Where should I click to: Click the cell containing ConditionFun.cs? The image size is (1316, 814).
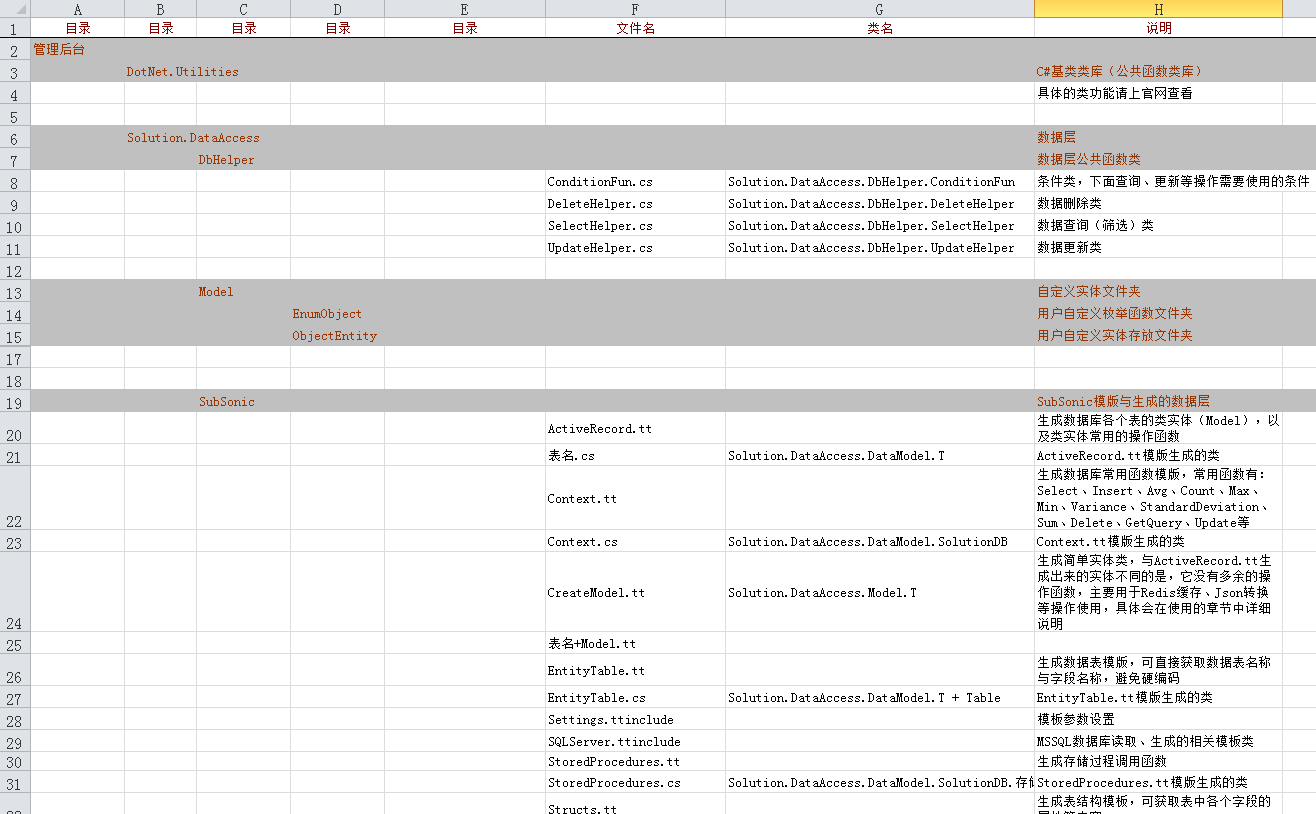tap(600, 182)
